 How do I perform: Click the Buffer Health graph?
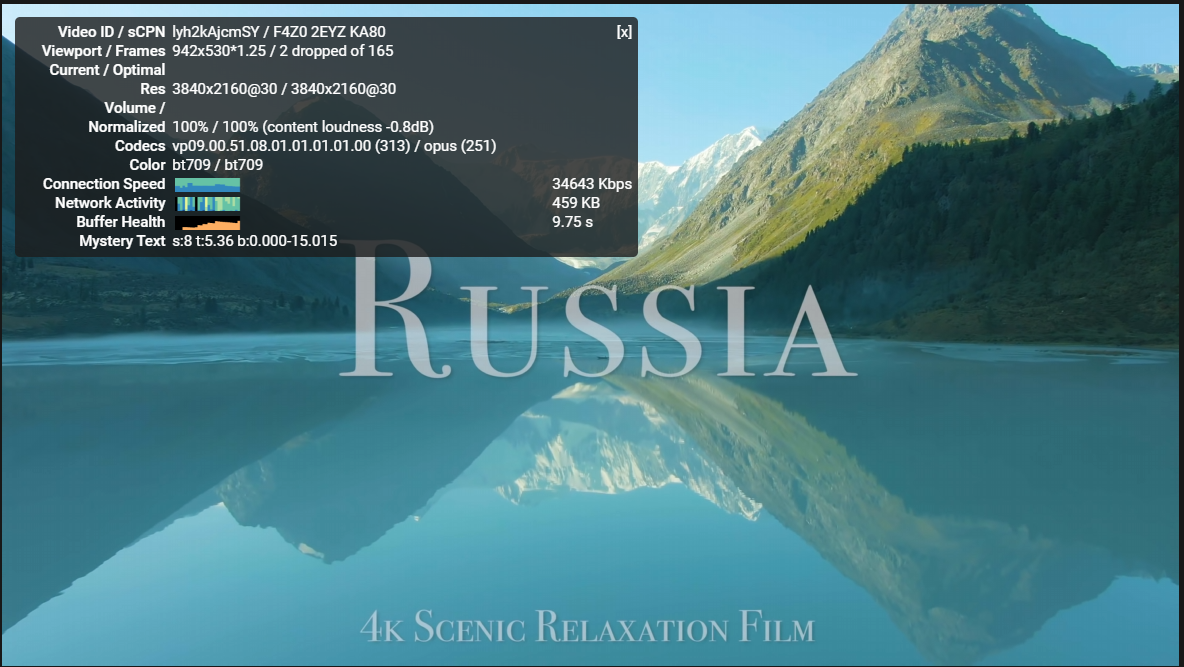(208, 222)
